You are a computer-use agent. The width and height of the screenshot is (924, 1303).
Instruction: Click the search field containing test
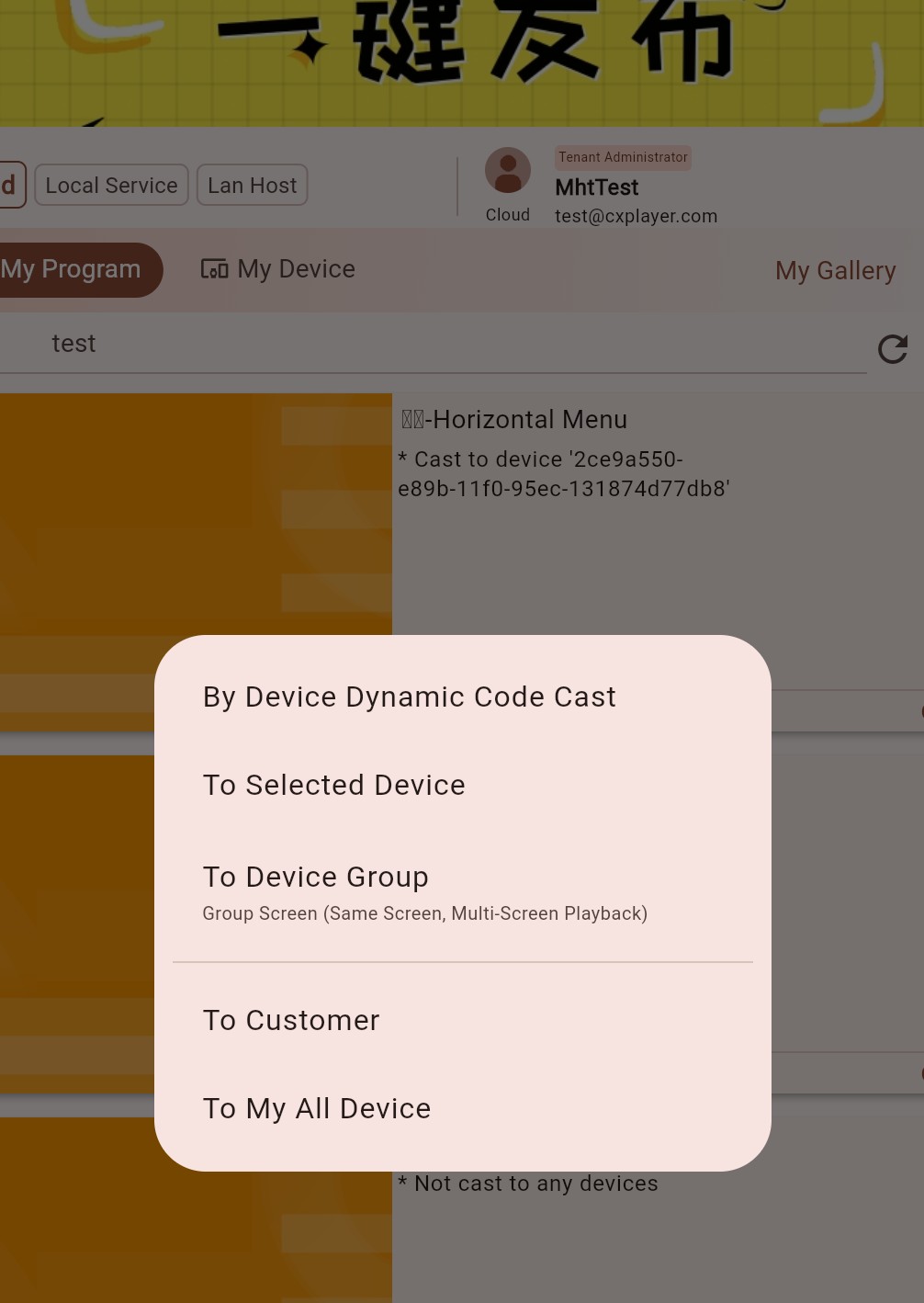coord(432,344)
